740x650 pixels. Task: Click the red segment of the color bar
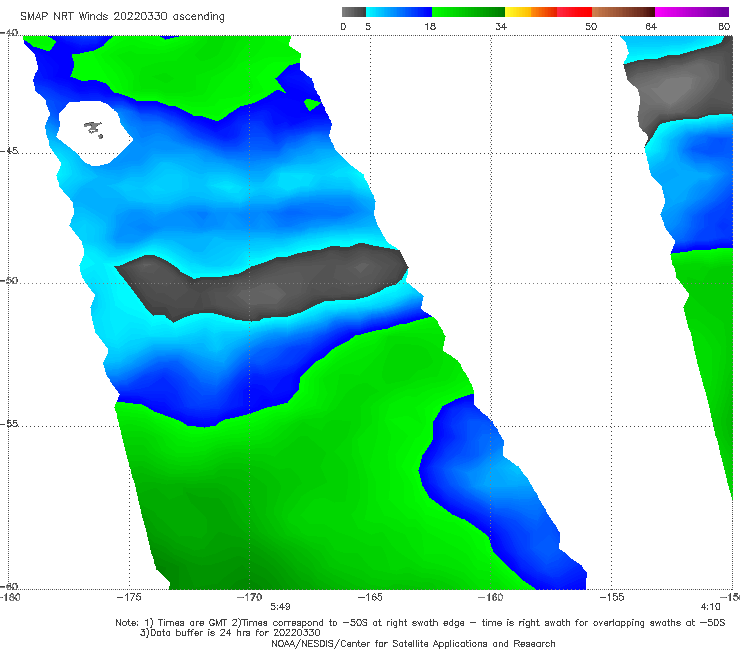pos(574,12)
